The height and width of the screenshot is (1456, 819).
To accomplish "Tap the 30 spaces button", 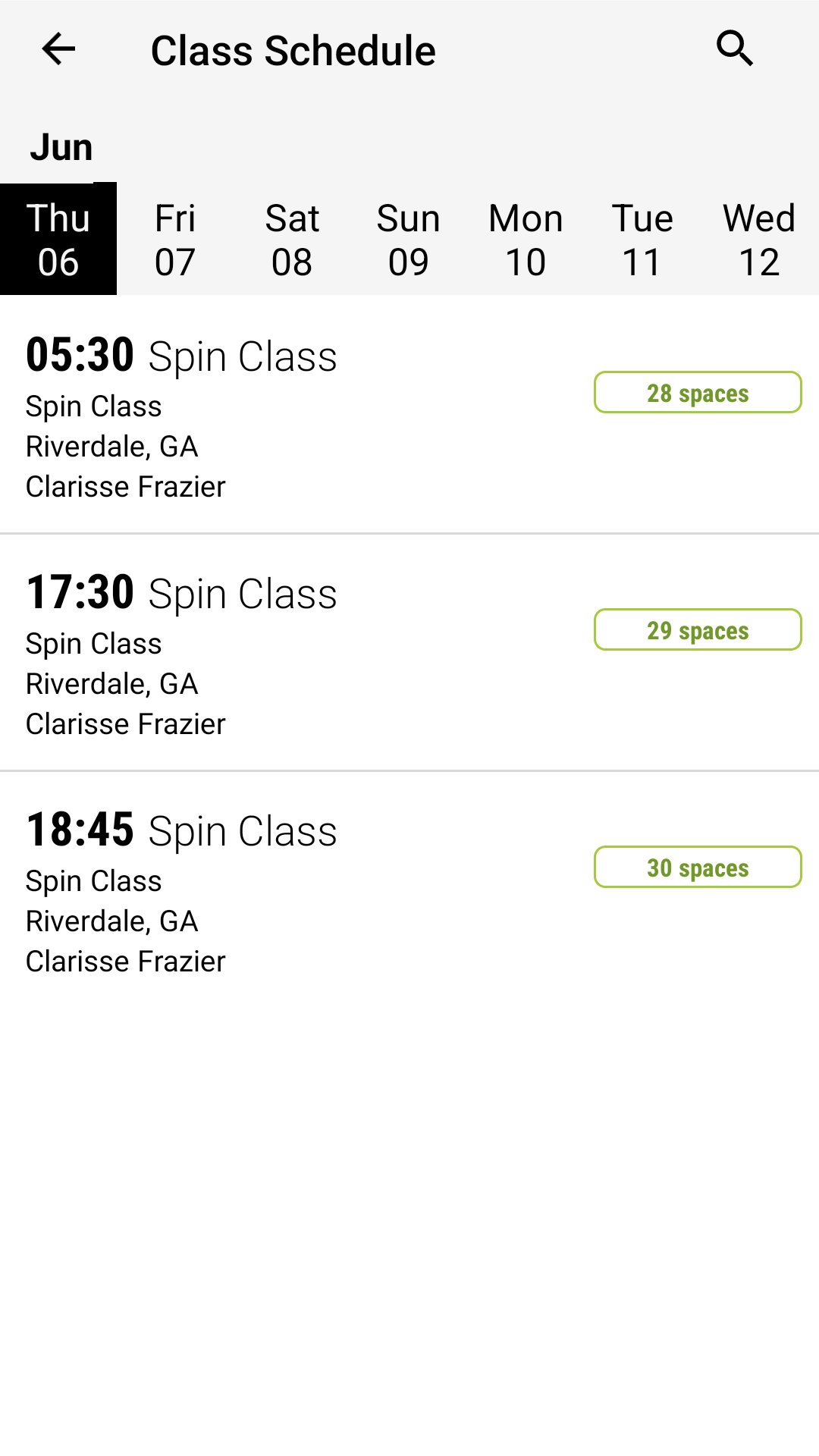I will point(698,868).
